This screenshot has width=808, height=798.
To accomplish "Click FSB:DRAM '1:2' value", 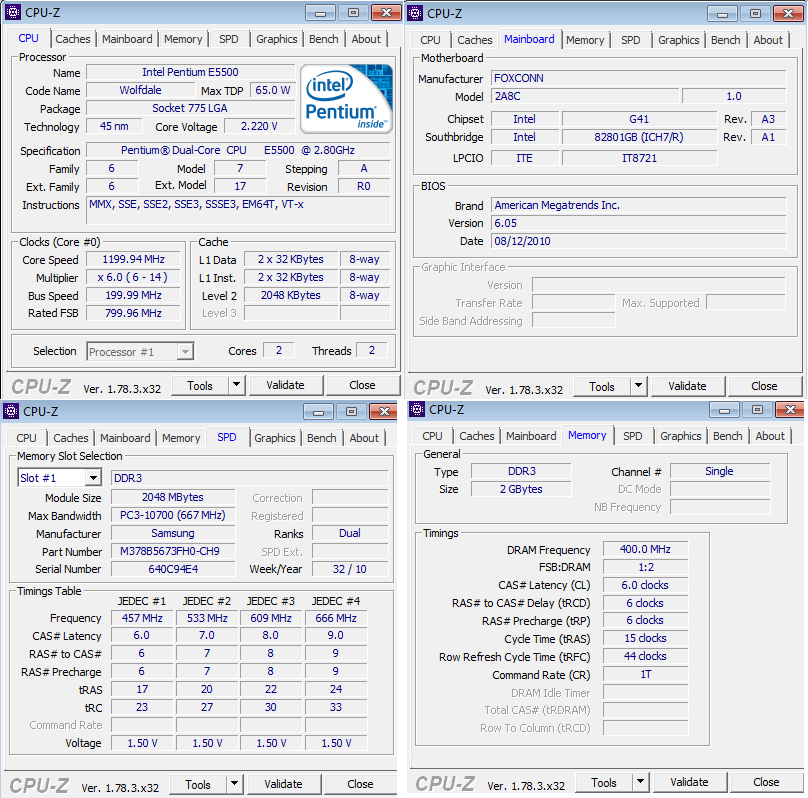I will click(x=645, y=567).
